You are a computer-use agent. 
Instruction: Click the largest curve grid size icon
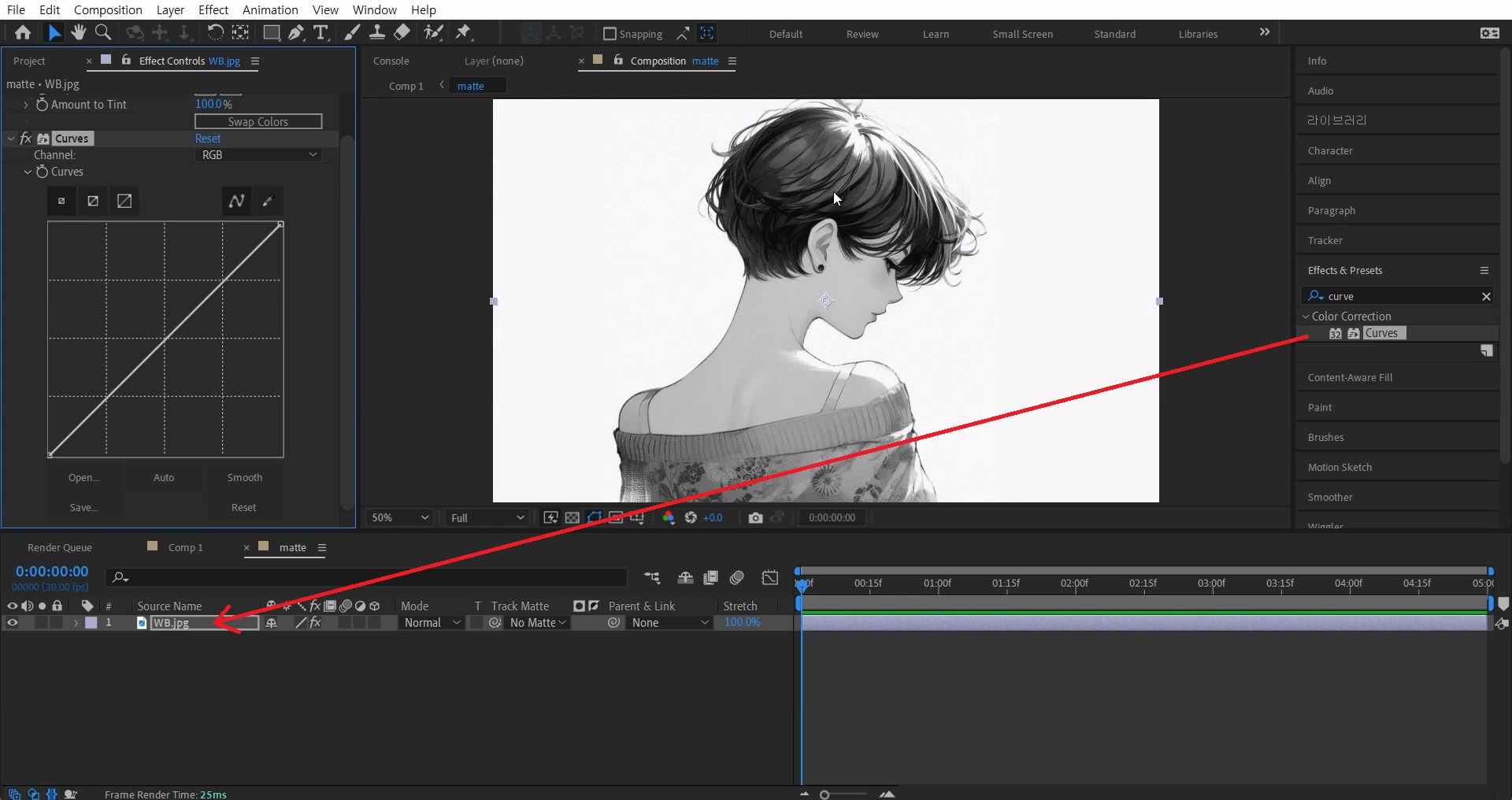[x=124, y=201]
